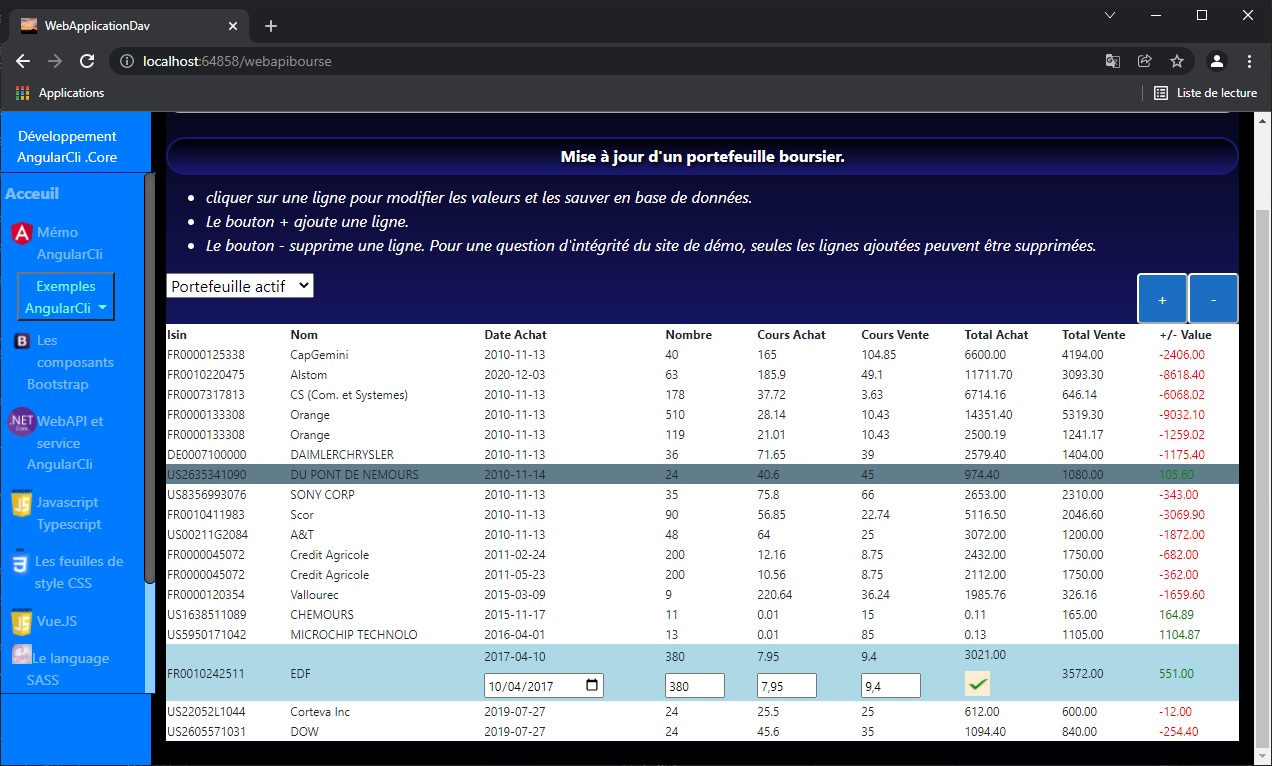Open the calendar picker in date field
1272x766 pixels.
tap(592, 686)
